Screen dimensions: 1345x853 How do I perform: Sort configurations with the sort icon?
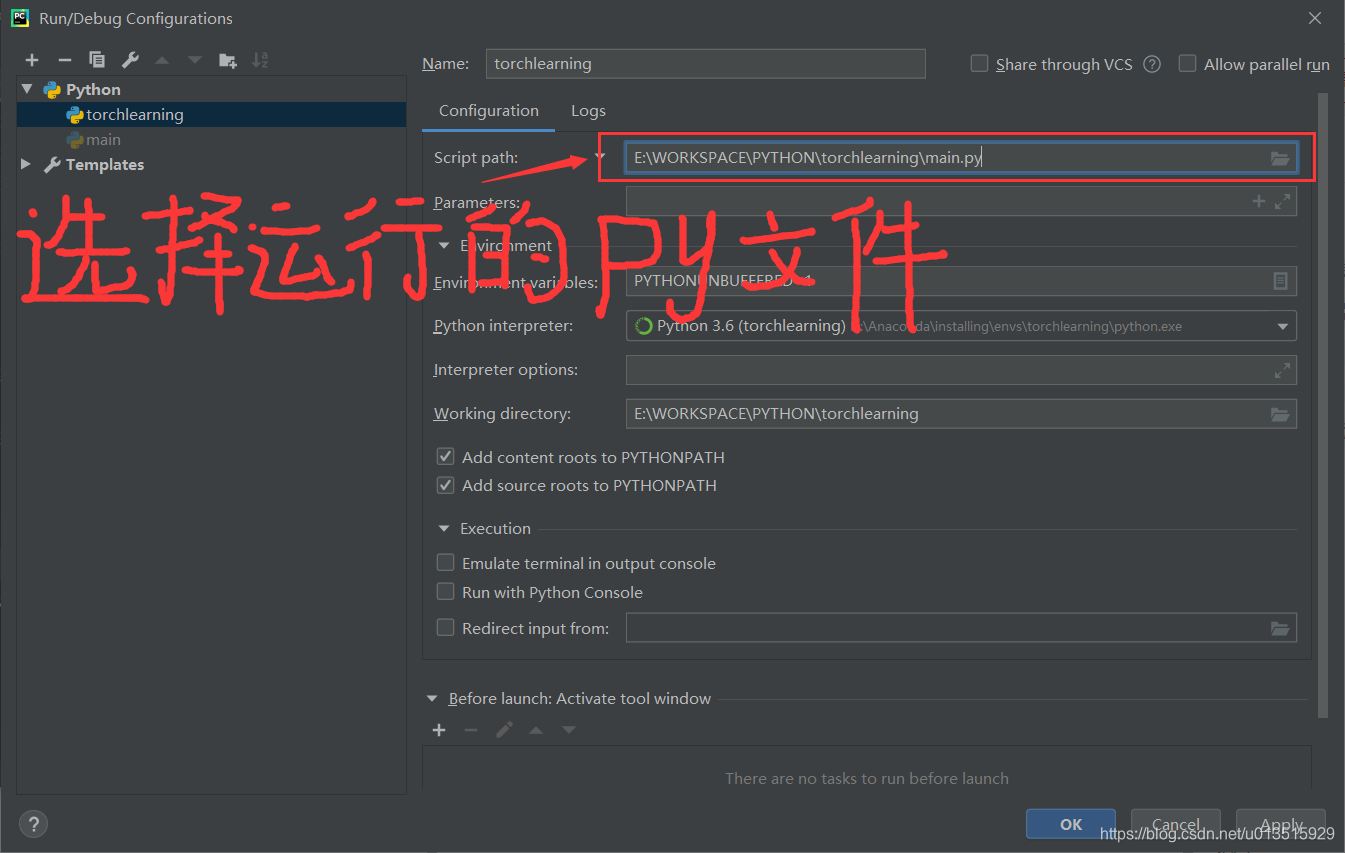(x=259, y=60)
